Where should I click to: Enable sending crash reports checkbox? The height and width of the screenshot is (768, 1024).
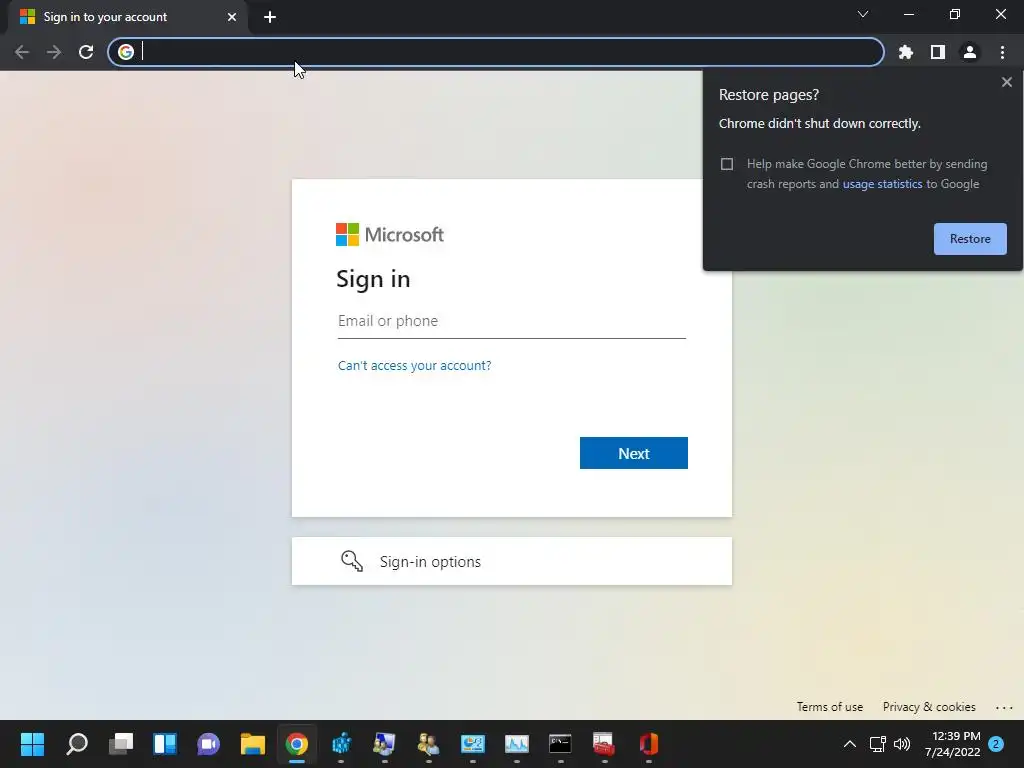(727, 164)
